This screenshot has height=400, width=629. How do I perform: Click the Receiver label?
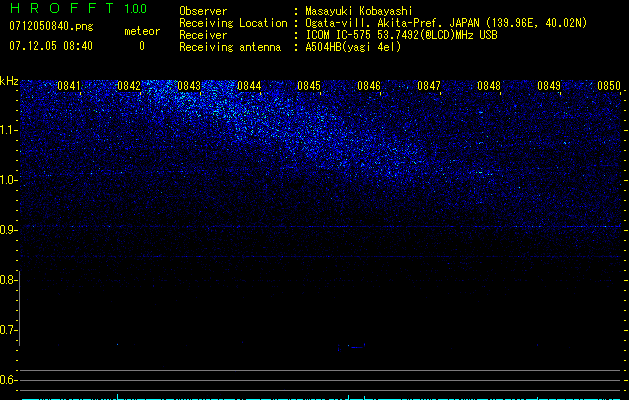[203, 35]
